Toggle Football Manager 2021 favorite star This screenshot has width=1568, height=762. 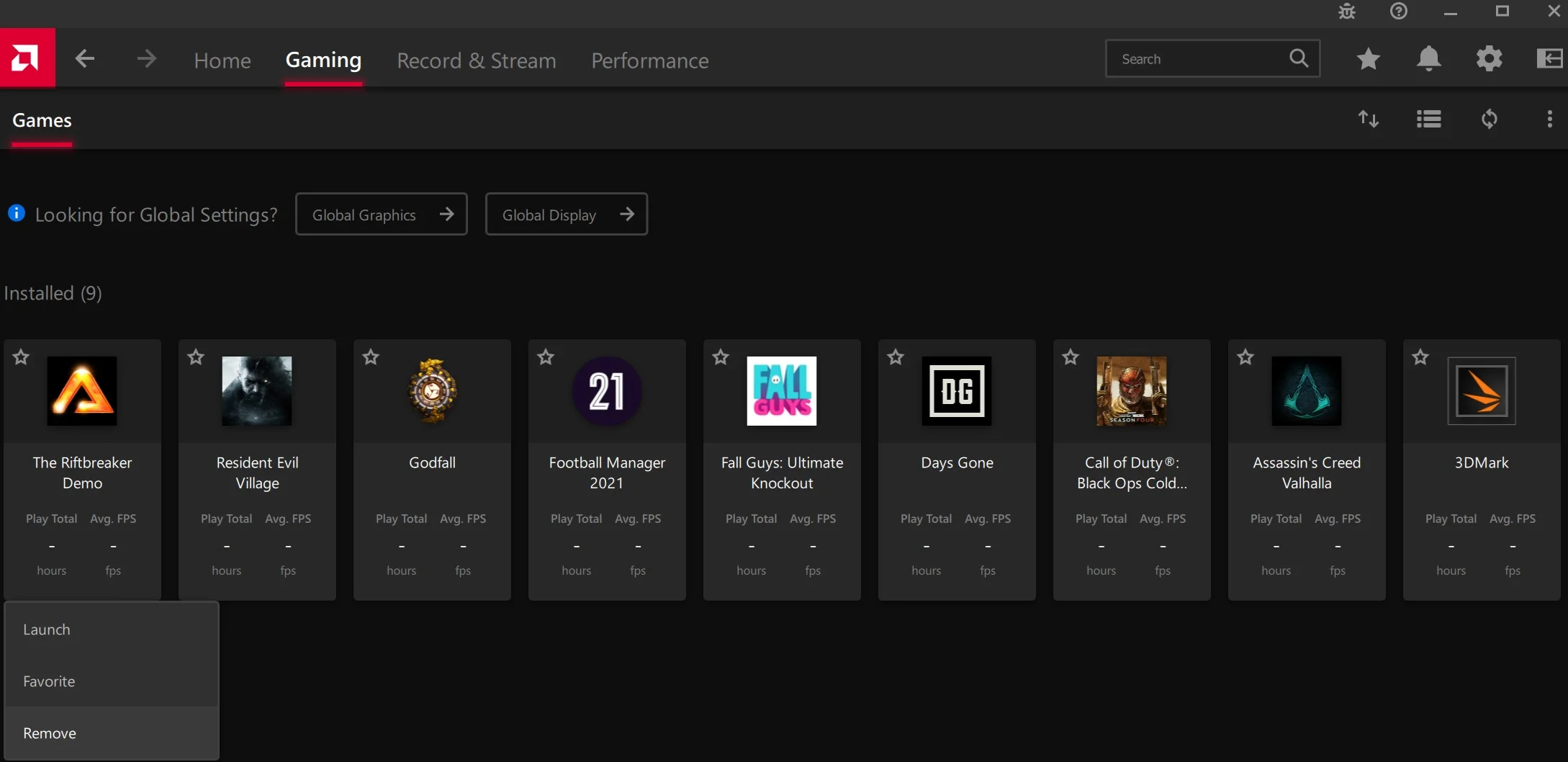point(546,357)
